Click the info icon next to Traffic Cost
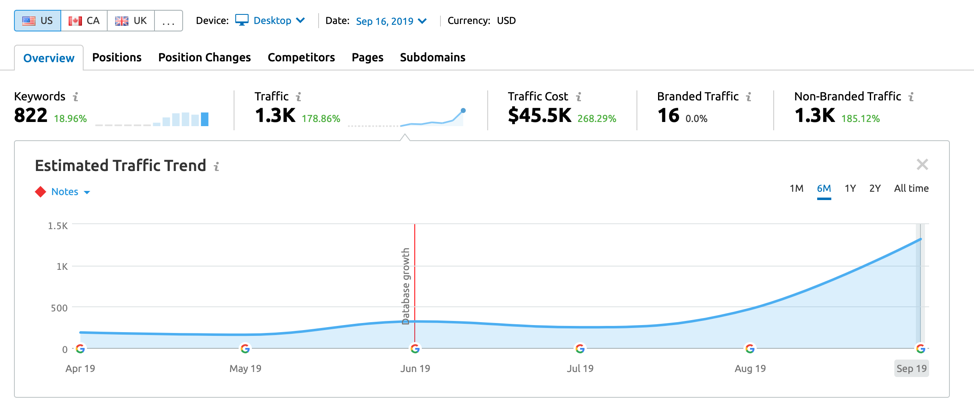The height and width of the screenshot is (412, 974). [578, 97]
